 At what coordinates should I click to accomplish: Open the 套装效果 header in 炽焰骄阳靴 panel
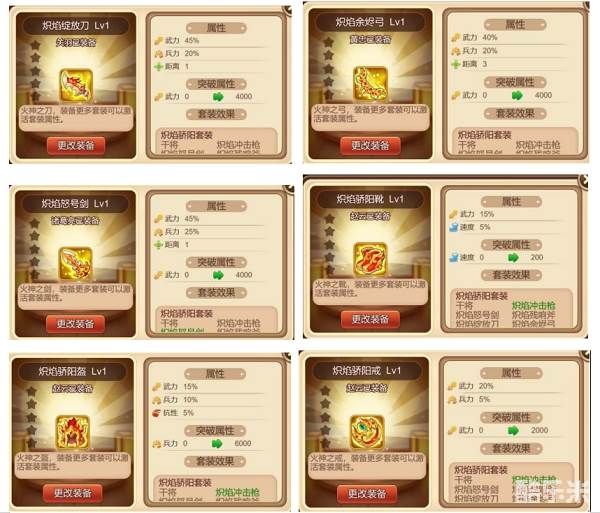click(x=511, y=275)
